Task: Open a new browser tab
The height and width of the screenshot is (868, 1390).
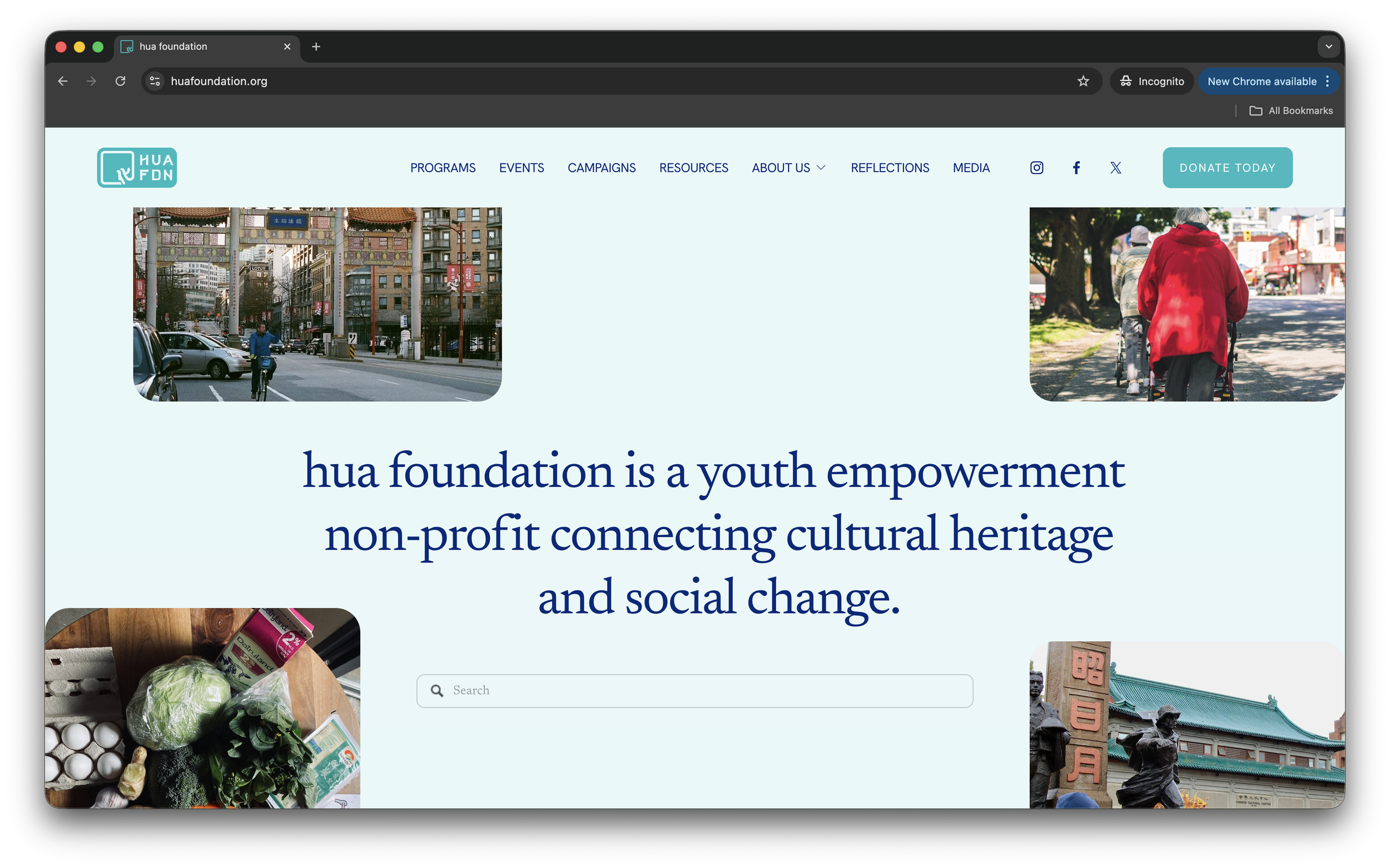Action: click(316, 47)
